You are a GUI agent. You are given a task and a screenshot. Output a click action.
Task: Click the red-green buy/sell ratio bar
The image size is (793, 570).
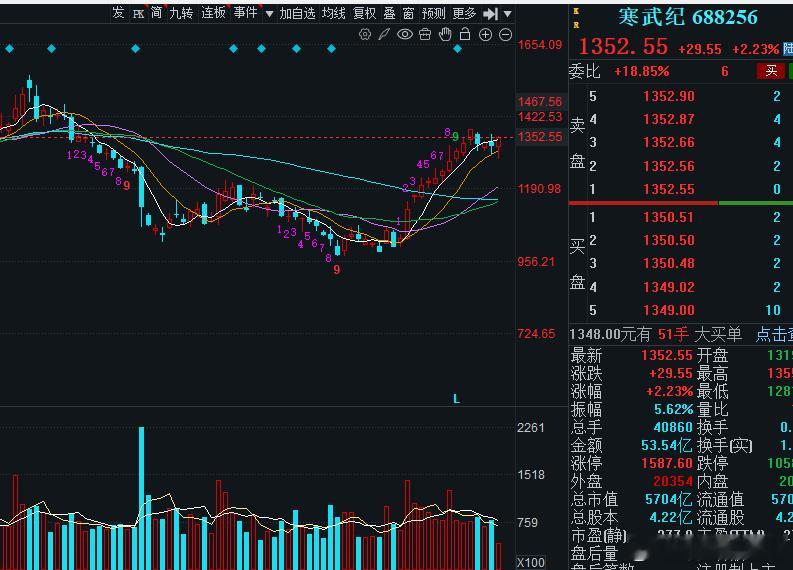click(681, 203)
